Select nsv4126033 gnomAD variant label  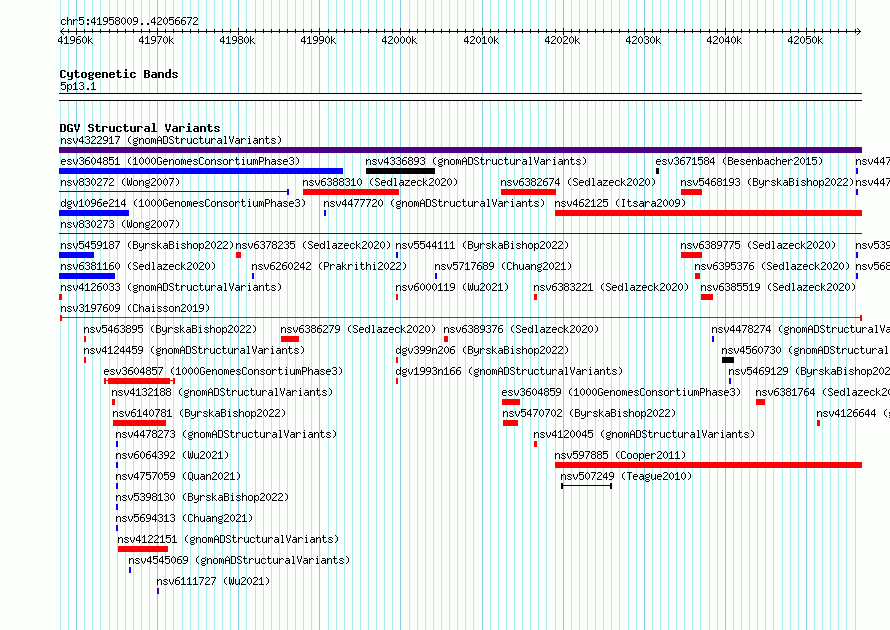pos(171,287)
